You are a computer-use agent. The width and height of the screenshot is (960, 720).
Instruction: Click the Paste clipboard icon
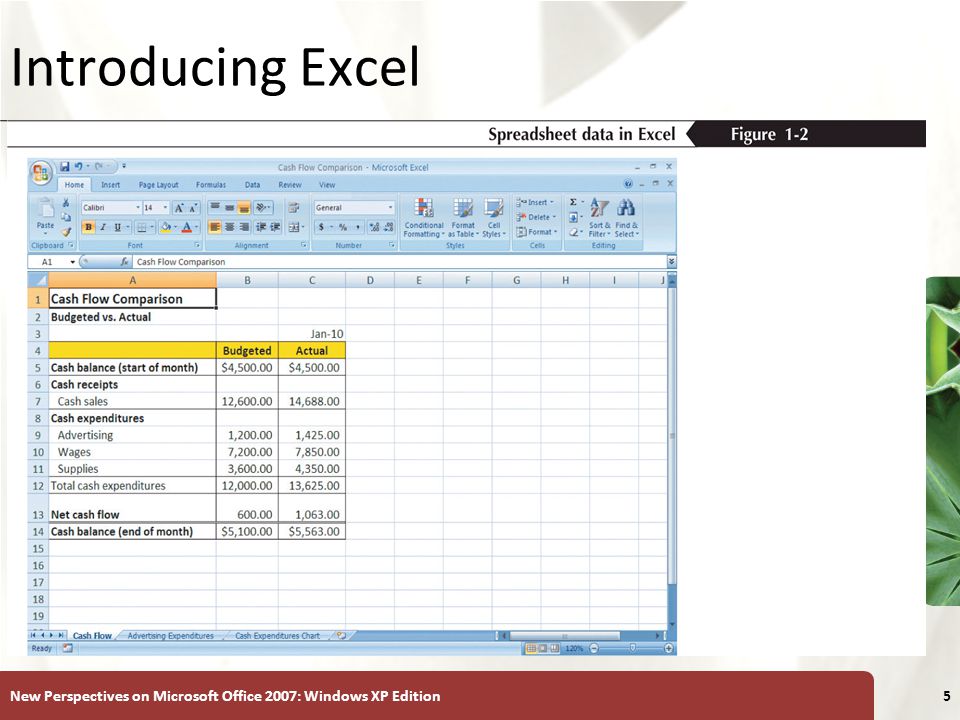pyautogui.click(x=45, y=209)
